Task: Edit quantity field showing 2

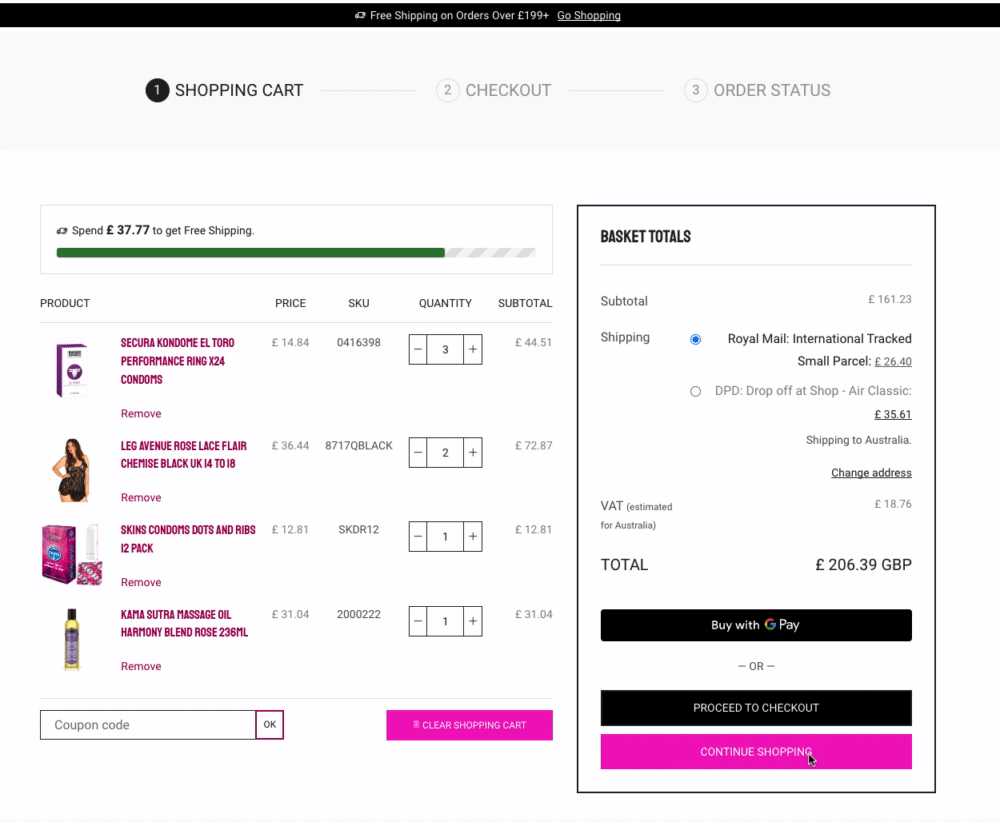Action: pos(445,453)
